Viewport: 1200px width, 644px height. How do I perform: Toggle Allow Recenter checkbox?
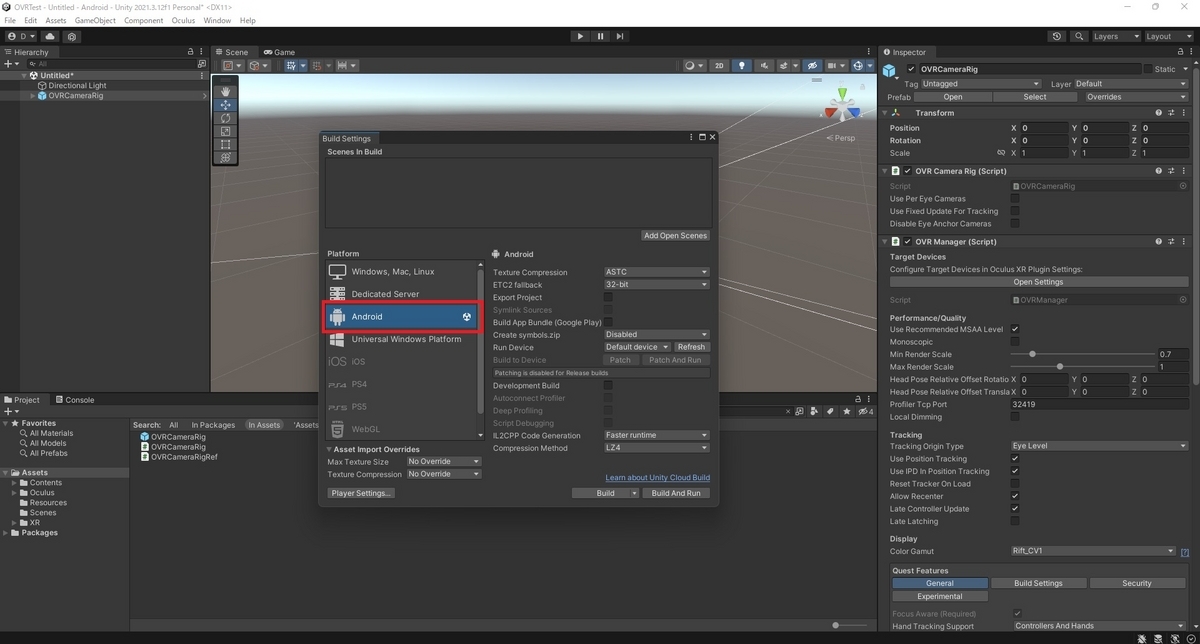[x=1015, y=496]
